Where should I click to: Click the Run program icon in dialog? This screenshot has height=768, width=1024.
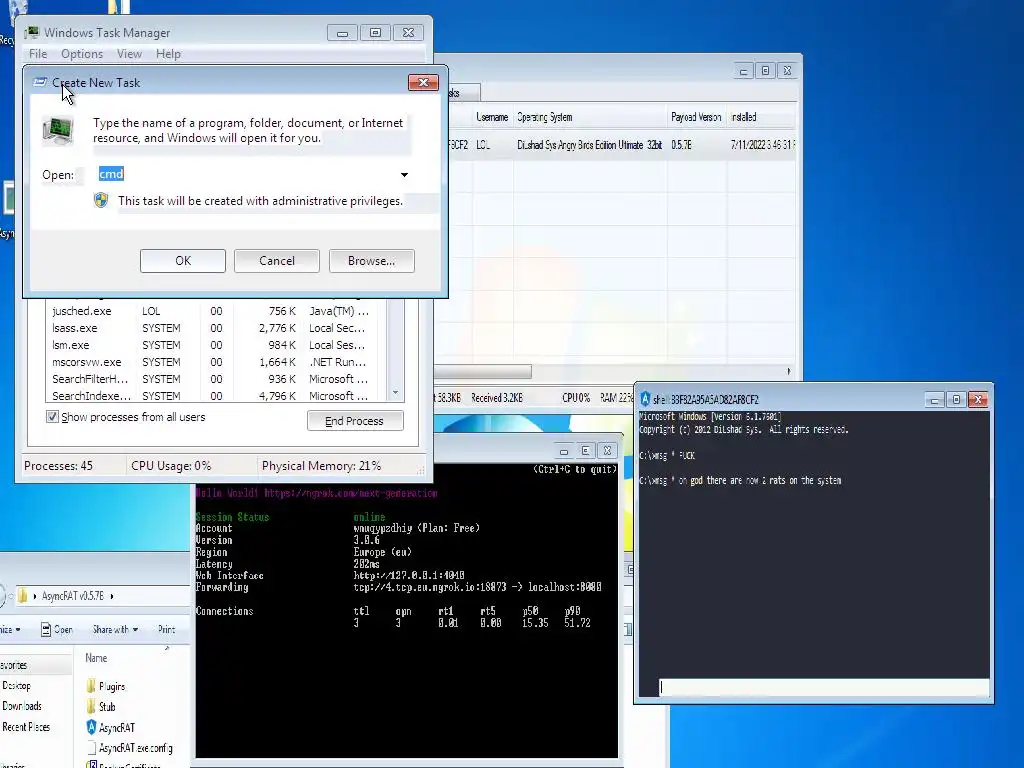tap(58, 129)
